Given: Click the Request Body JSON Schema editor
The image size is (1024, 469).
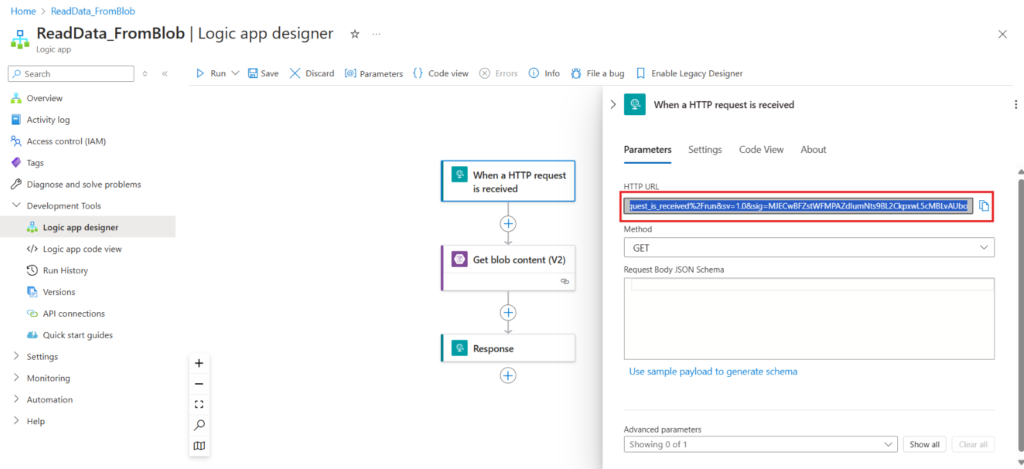Looking at the screenshot, I should pyautogui.click(x=809, y=318).
